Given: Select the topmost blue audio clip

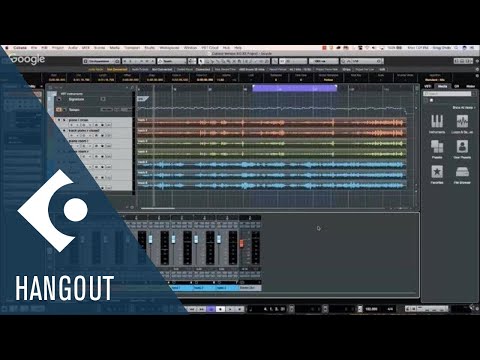Looking at the screenshot, I should click(272, 165).
